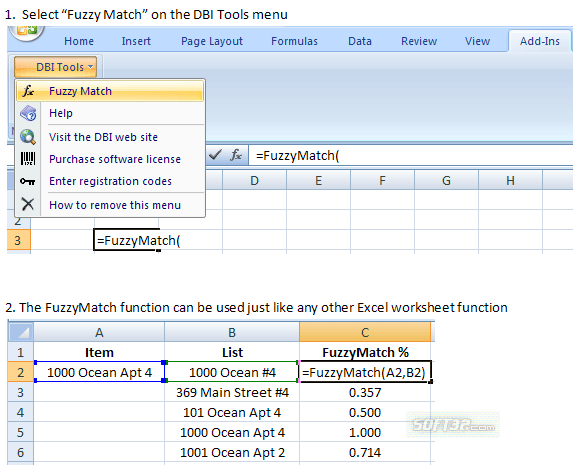The width and height of the screenshot is (577, 471).
Task: Select column B header in lower sheet
Action: 232,332
